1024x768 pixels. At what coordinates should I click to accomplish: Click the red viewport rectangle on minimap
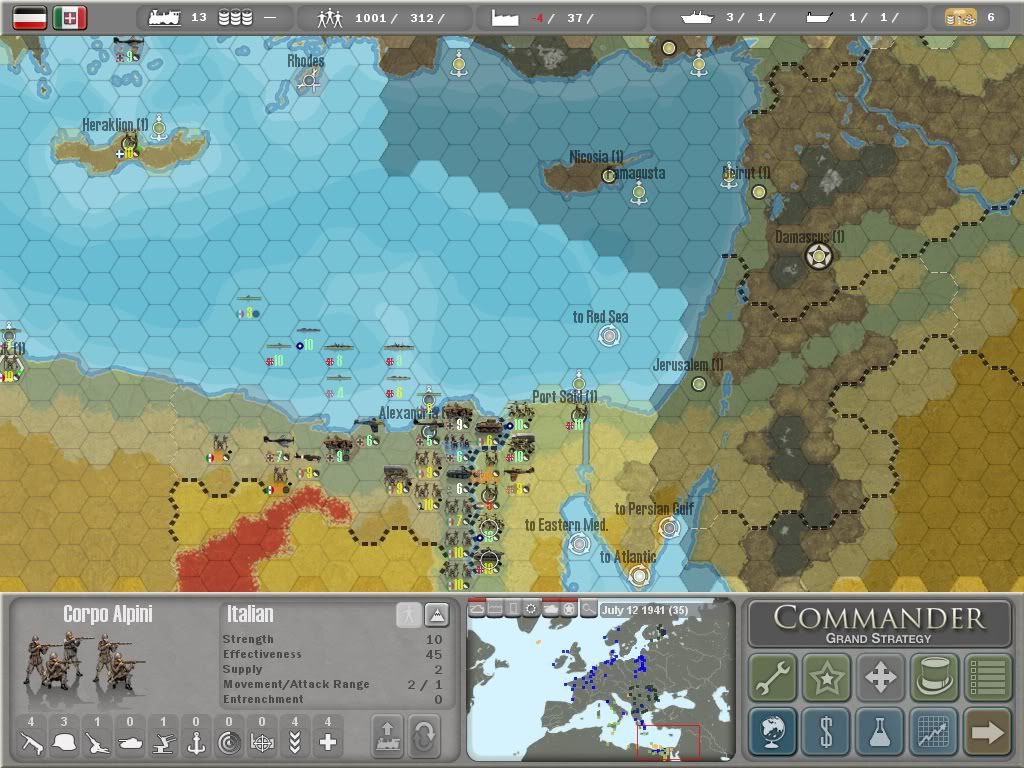click(668, 743)
